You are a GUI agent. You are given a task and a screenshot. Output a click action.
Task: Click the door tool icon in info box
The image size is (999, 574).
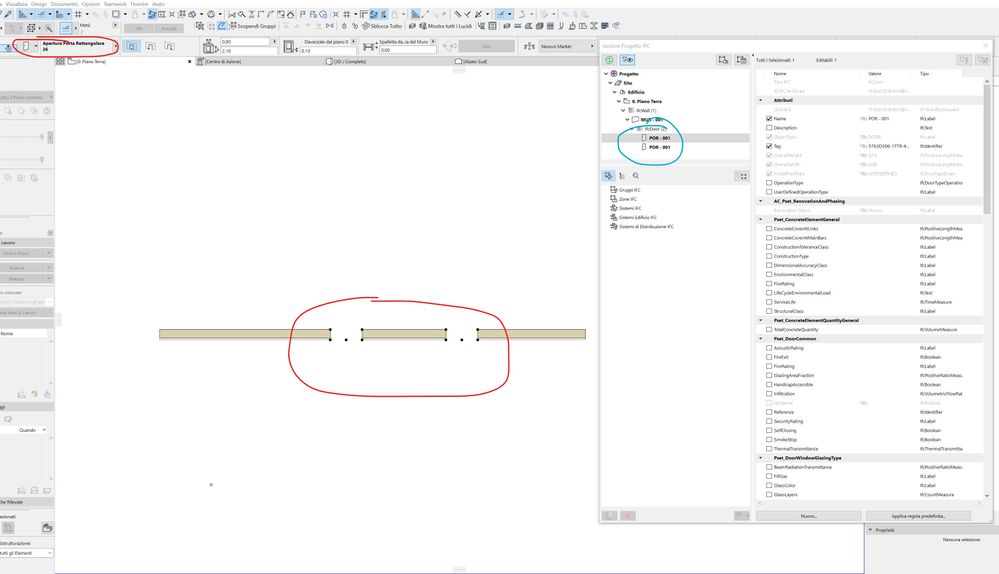point(25,47)
